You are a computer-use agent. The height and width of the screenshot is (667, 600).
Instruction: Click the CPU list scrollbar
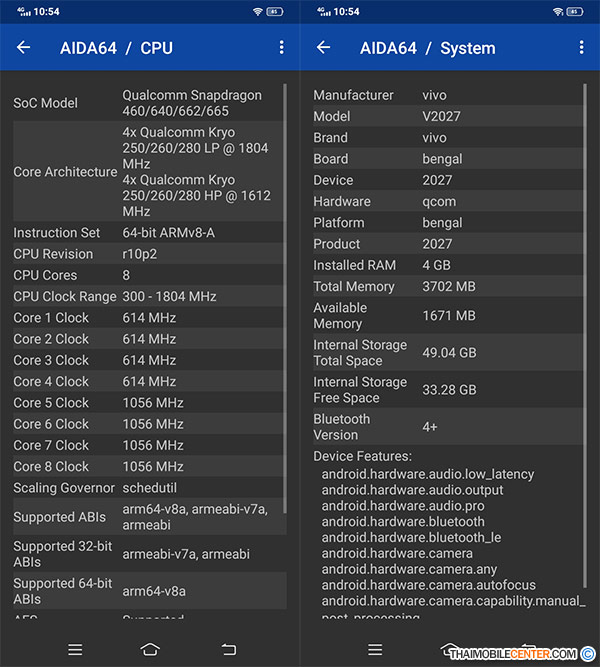[x=285, y=298]
